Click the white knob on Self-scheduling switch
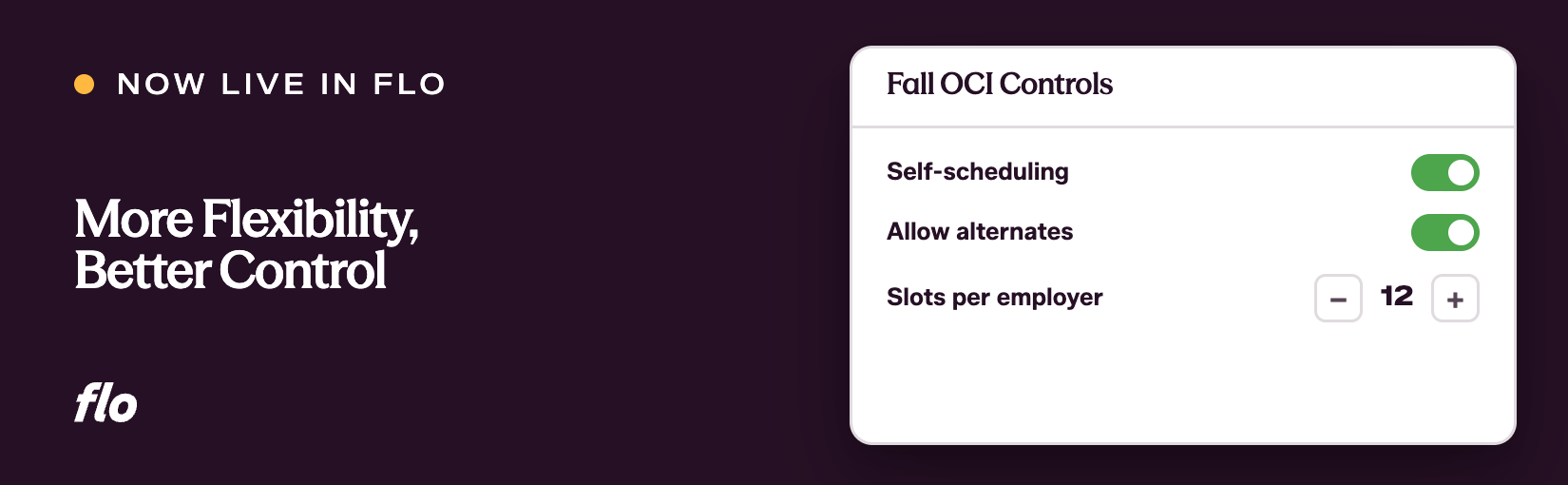This screenshot has width=1568, height=485. [1461, 173]
